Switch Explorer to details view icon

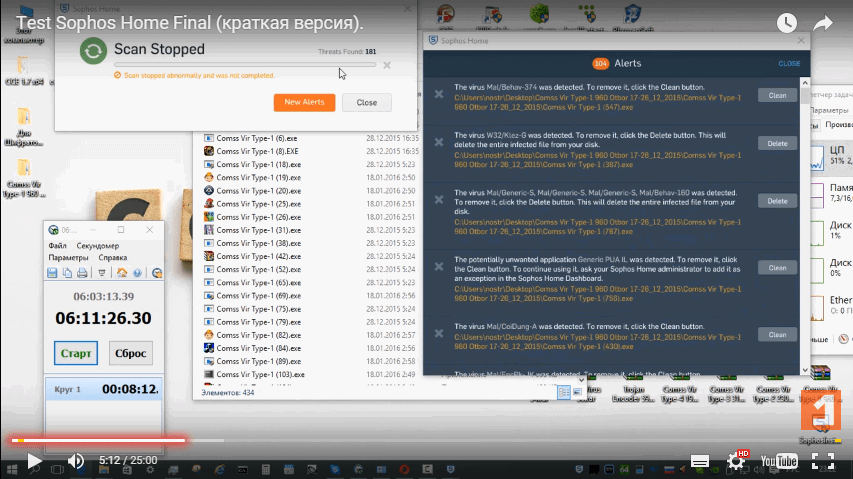tap(564, 392)
